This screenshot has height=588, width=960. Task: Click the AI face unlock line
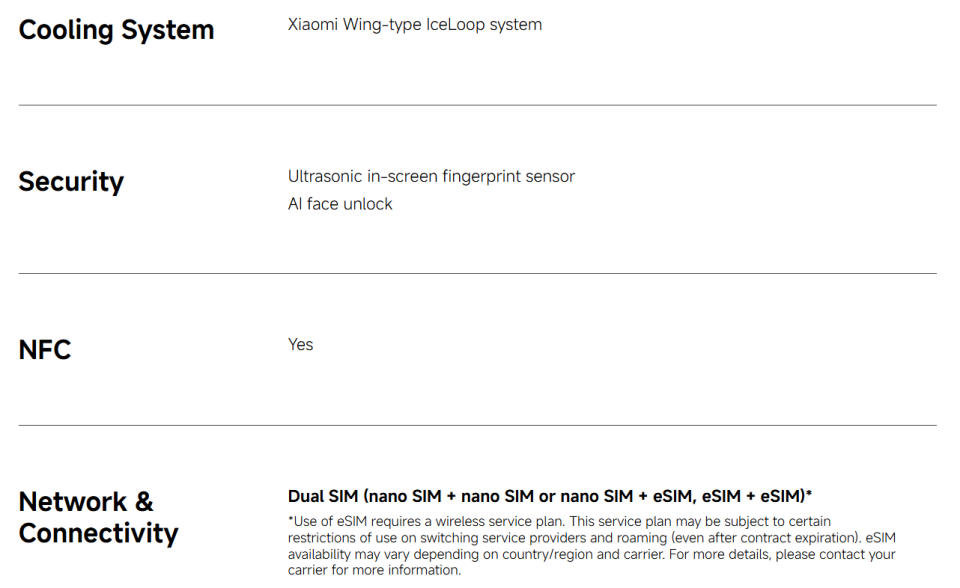click(340, 204)
